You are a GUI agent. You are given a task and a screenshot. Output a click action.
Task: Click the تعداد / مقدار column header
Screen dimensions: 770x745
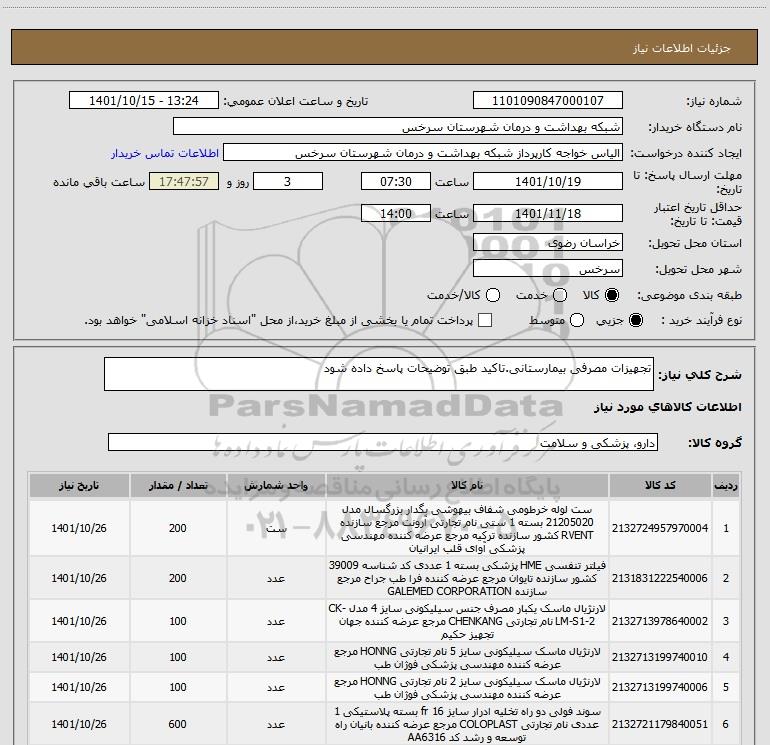(178, 486)
